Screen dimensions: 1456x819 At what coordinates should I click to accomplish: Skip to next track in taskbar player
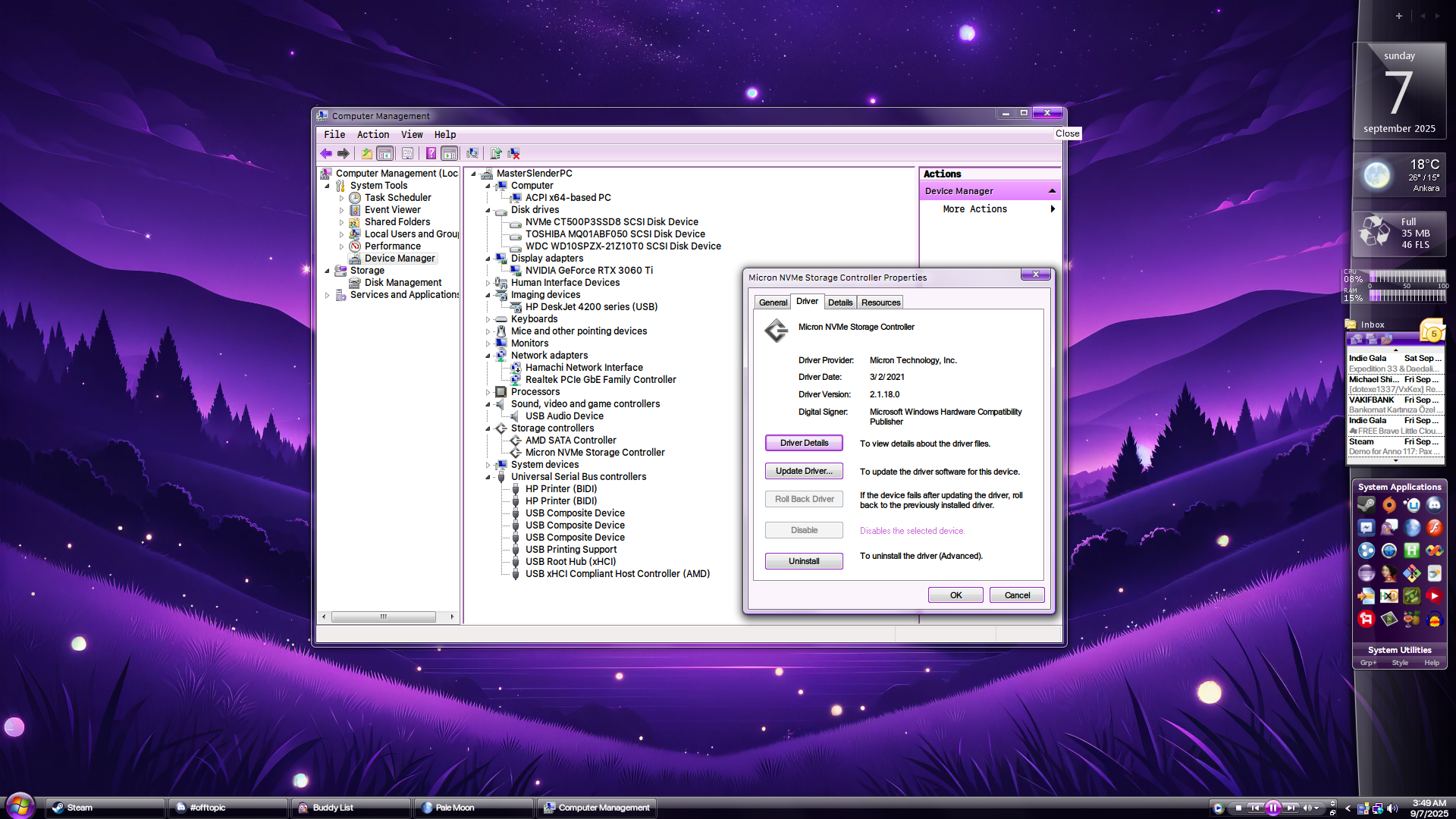click(x=1291, y=808)
